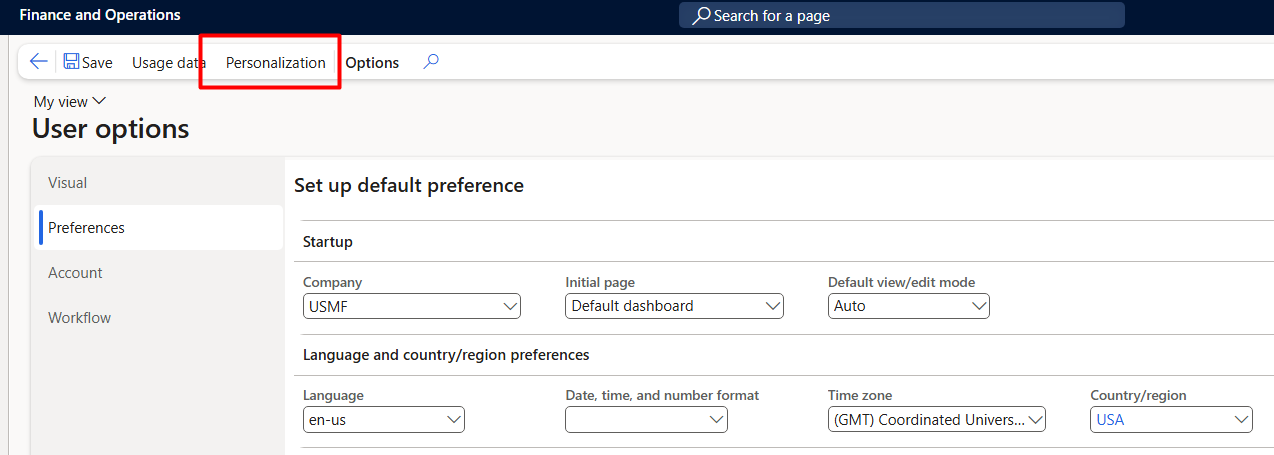Open the Options action pane tab

(372, 62)
